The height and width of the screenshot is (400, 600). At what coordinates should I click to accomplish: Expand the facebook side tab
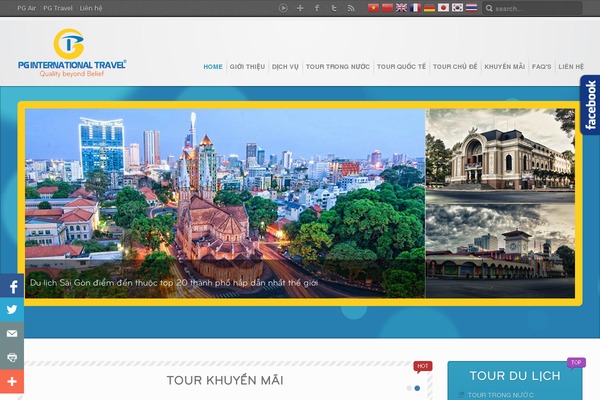pyautogui.click(x=590, y=105)
